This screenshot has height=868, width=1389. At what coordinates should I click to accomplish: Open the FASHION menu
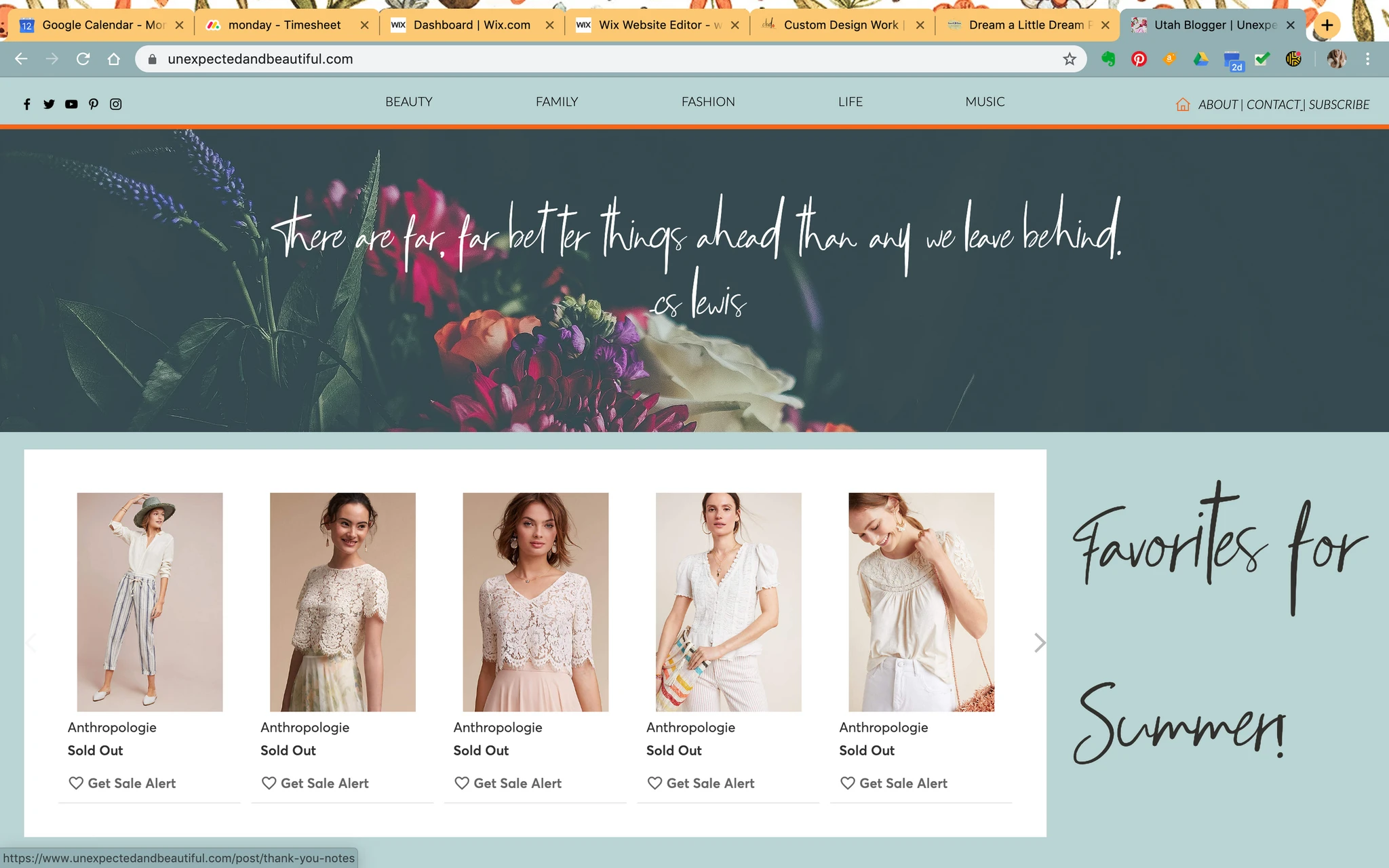pyautogui.click(x=708, y=102)
